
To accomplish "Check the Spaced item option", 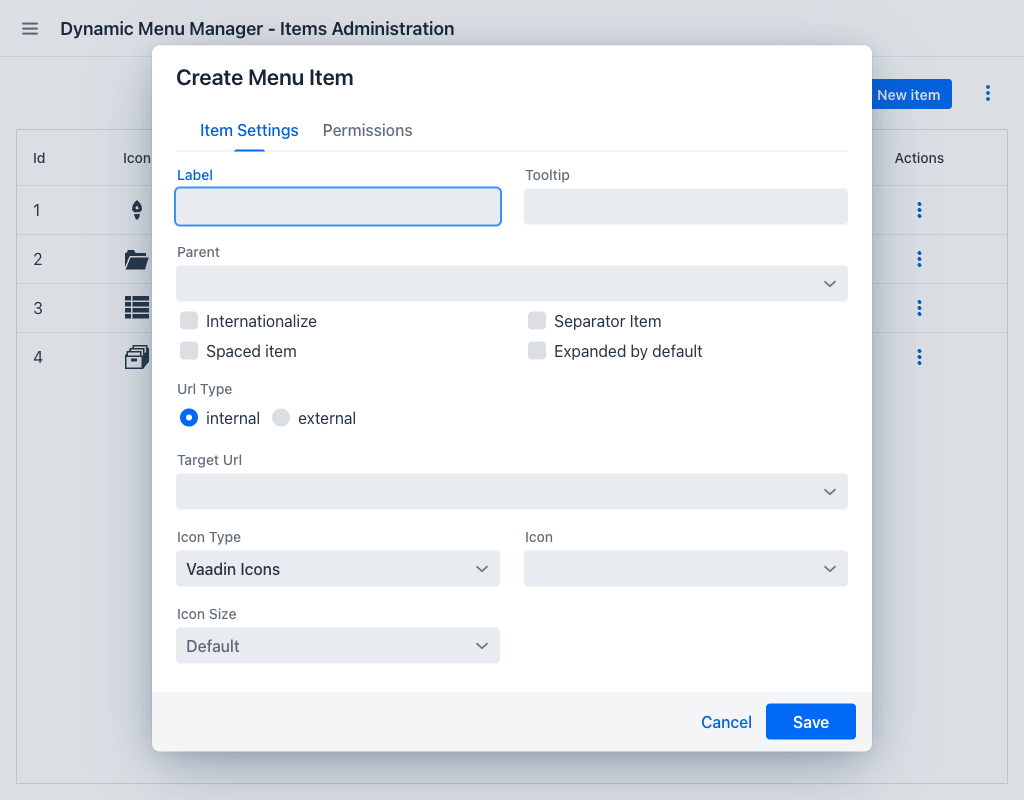I will click(x=189, y=351).
